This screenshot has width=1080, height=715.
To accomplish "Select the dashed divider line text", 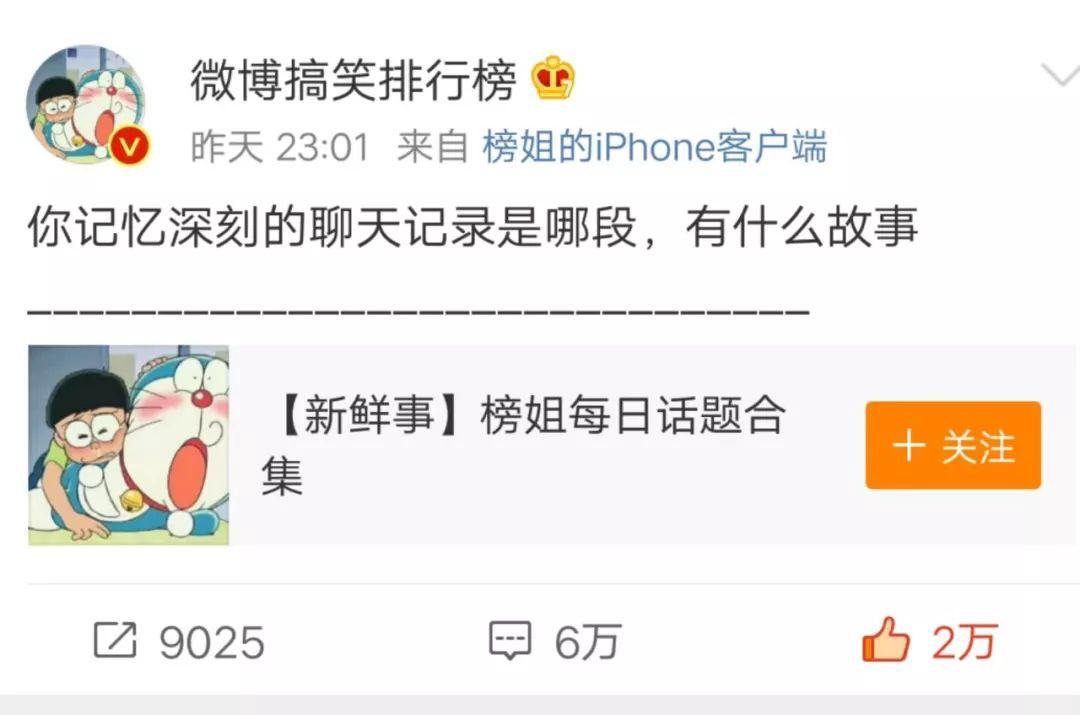I will pos(418,311).
